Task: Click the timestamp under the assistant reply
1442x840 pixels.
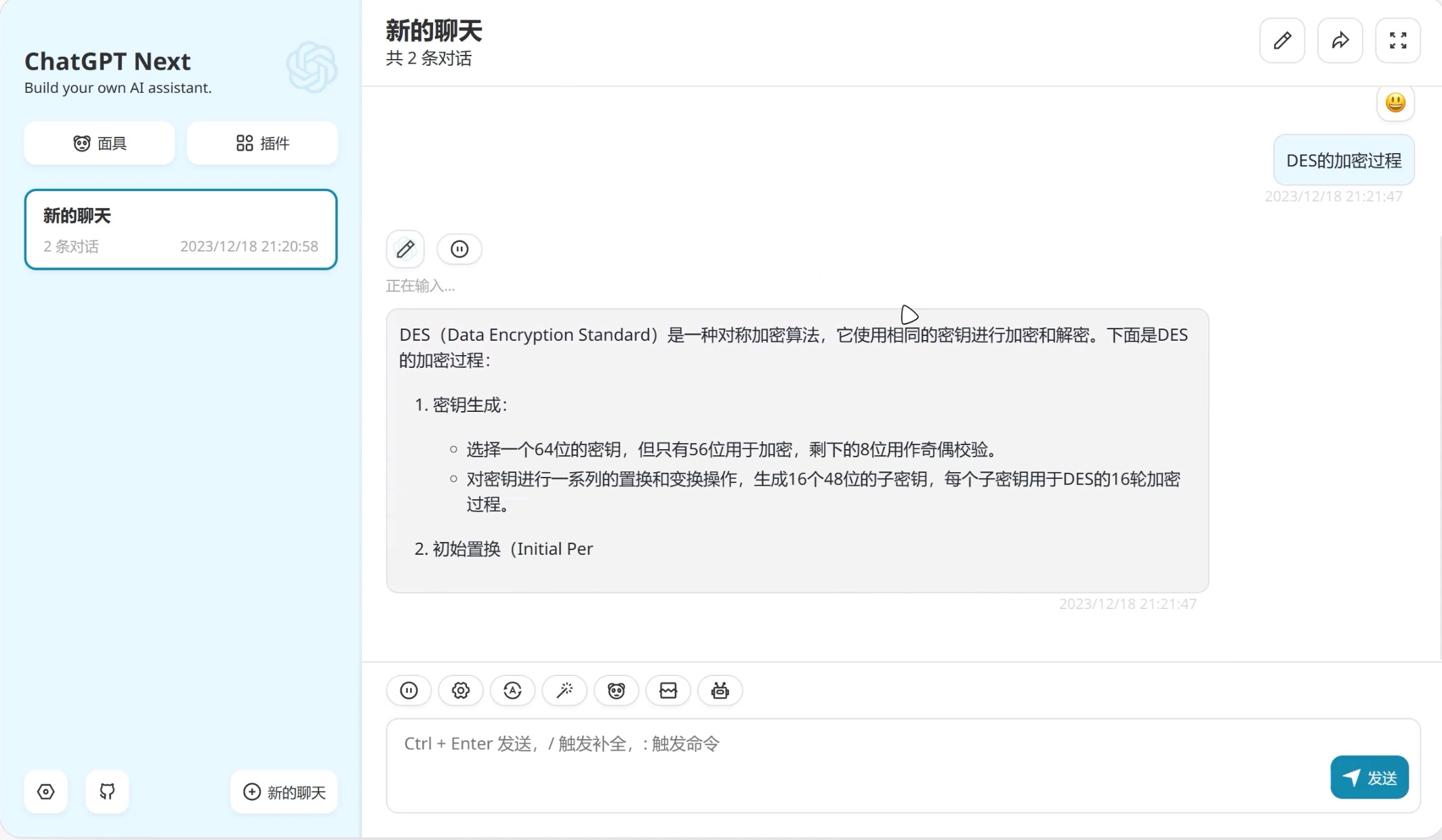Action: tap(1128, 604)
